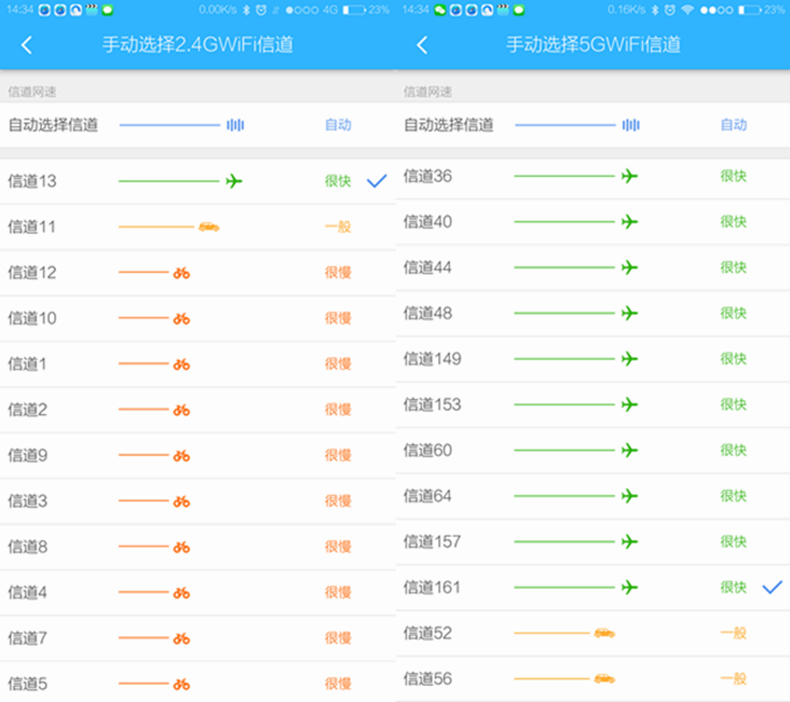Pick the 信道5 row at the bottom
790x702 pixels.
tap(28, 684)
